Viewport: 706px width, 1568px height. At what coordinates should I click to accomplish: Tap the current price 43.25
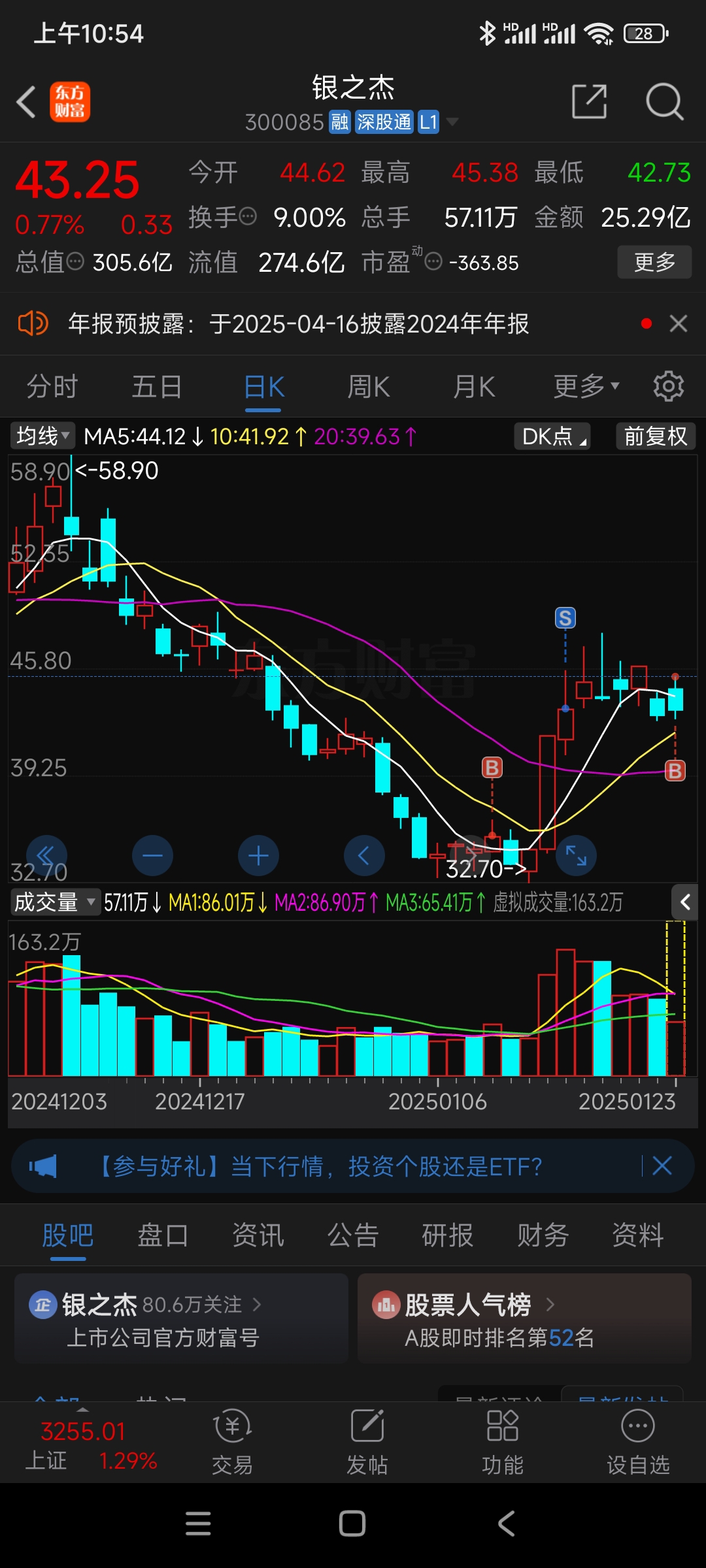point(77,180)
